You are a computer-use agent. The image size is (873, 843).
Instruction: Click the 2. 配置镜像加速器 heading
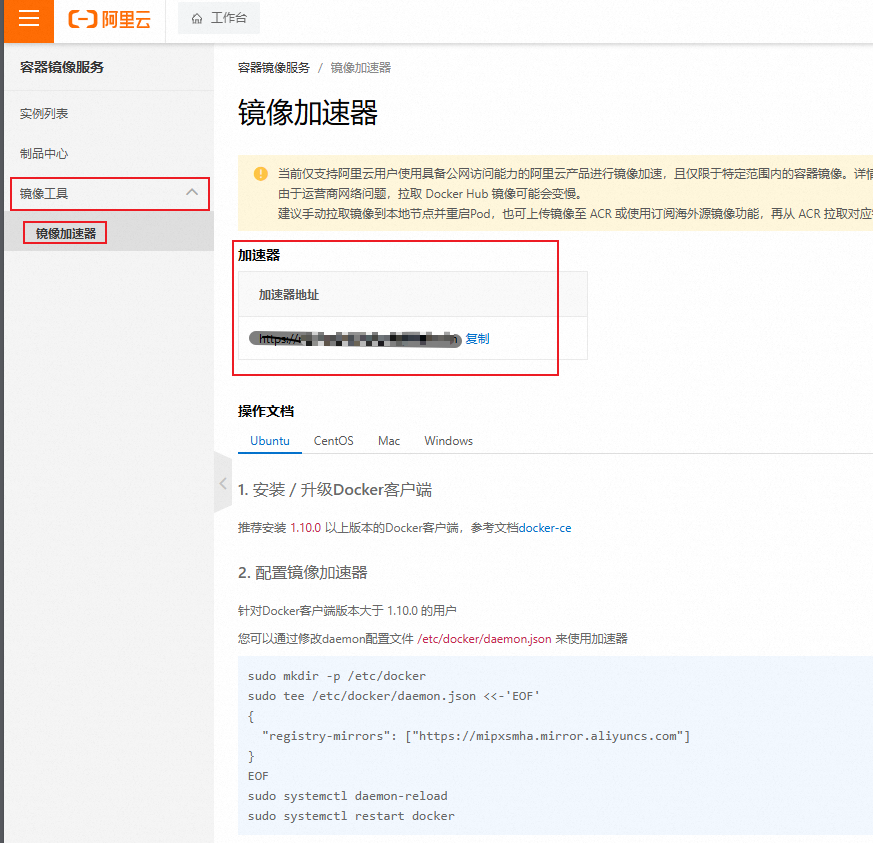click(x=303, y=573)
